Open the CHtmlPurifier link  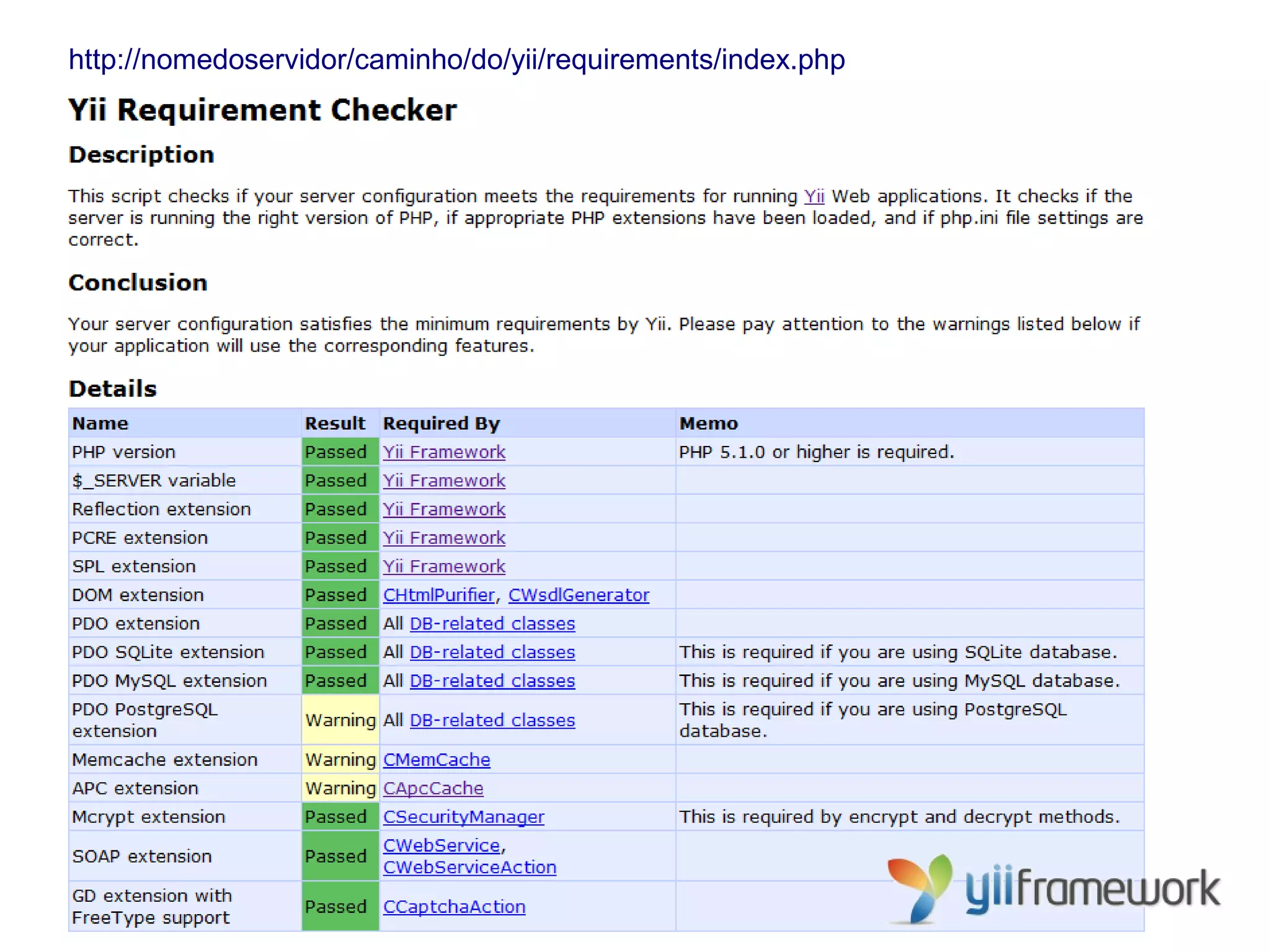(x=439, y=595)
